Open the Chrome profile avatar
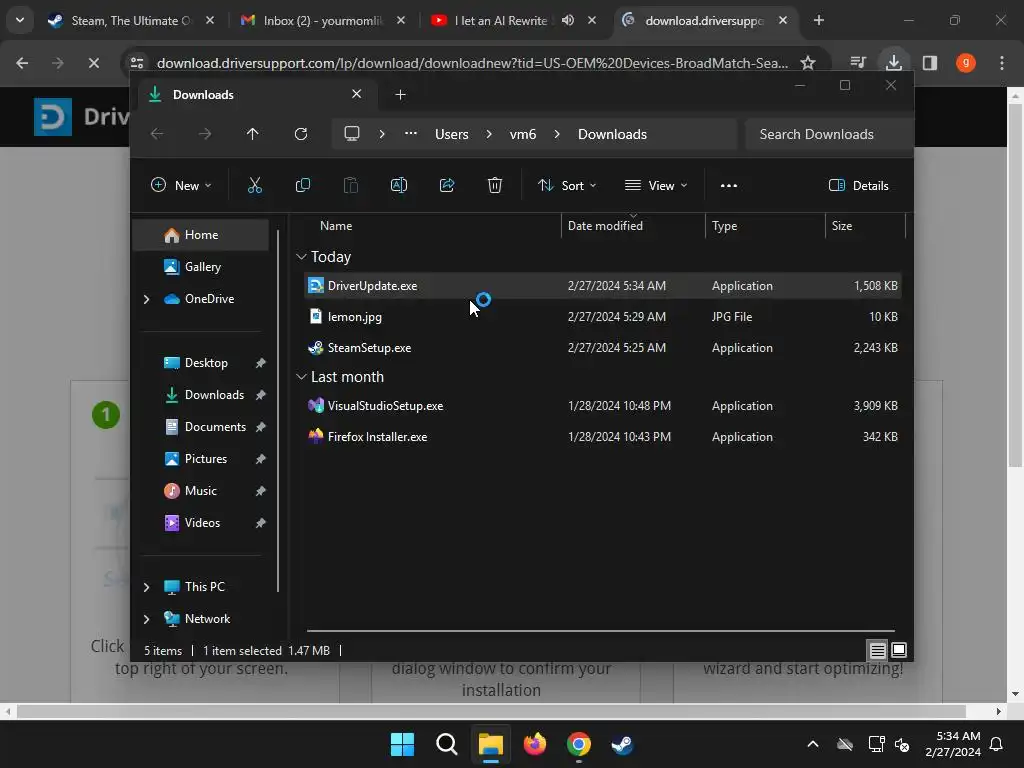The height and width of the screenshot is (768, 1024). [966, 63]
